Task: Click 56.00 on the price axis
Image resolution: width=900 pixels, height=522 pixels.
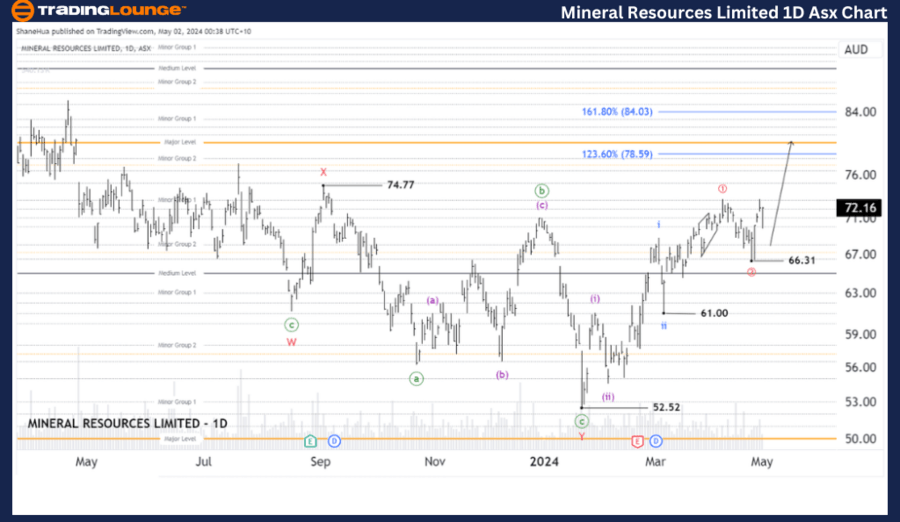Action: click(860, 368)
